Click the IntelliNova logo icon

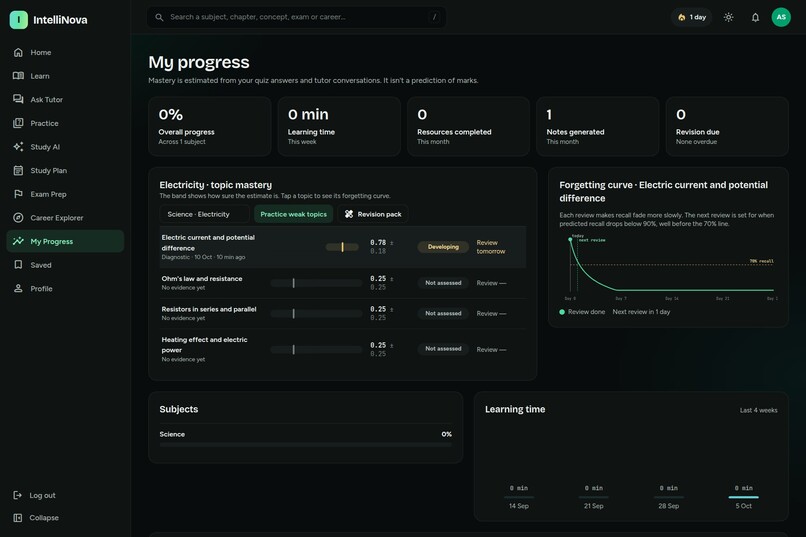click(x=19, y=20)
